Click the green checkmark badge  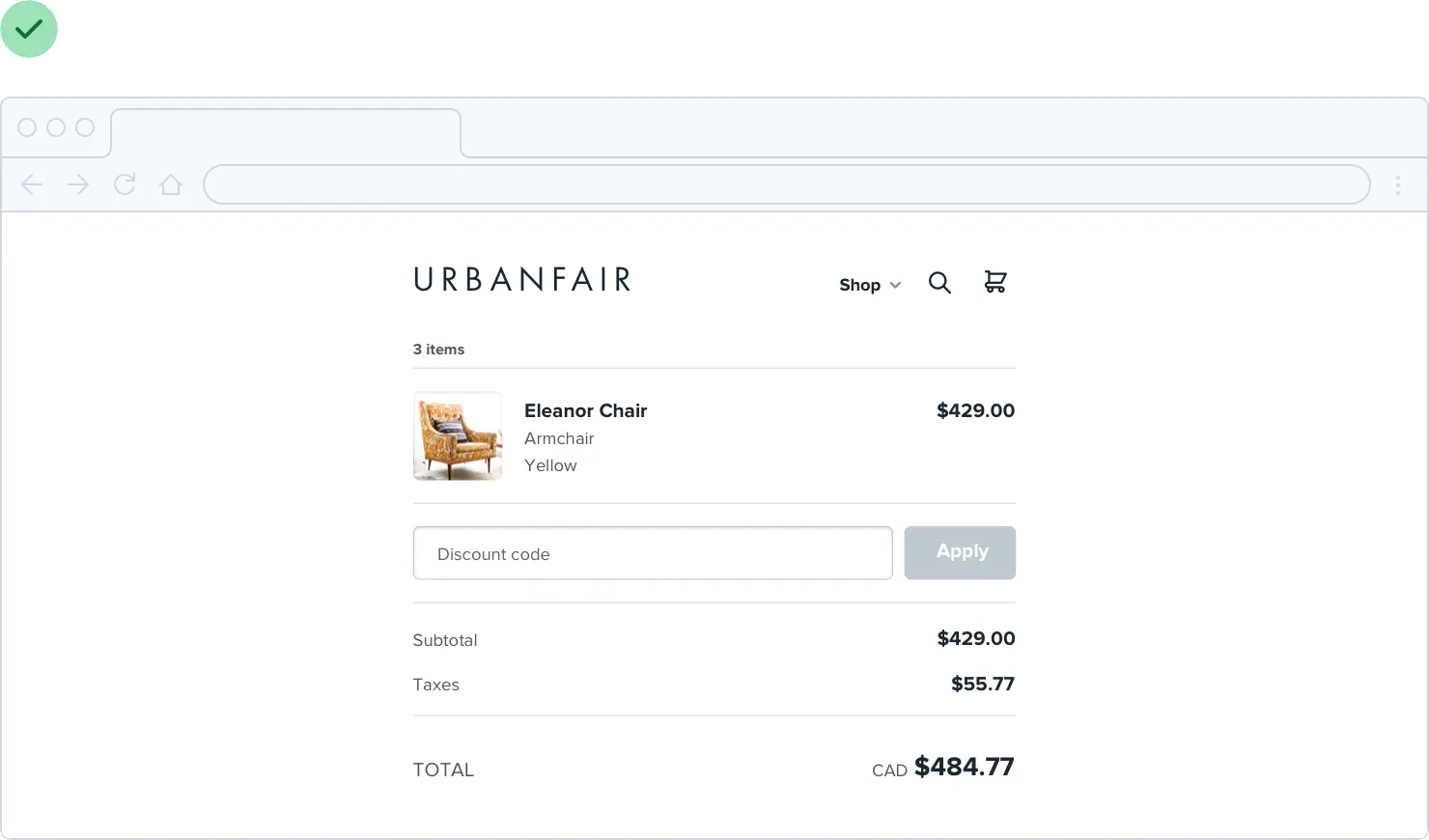pyautogui.click(x=30, y=30)
